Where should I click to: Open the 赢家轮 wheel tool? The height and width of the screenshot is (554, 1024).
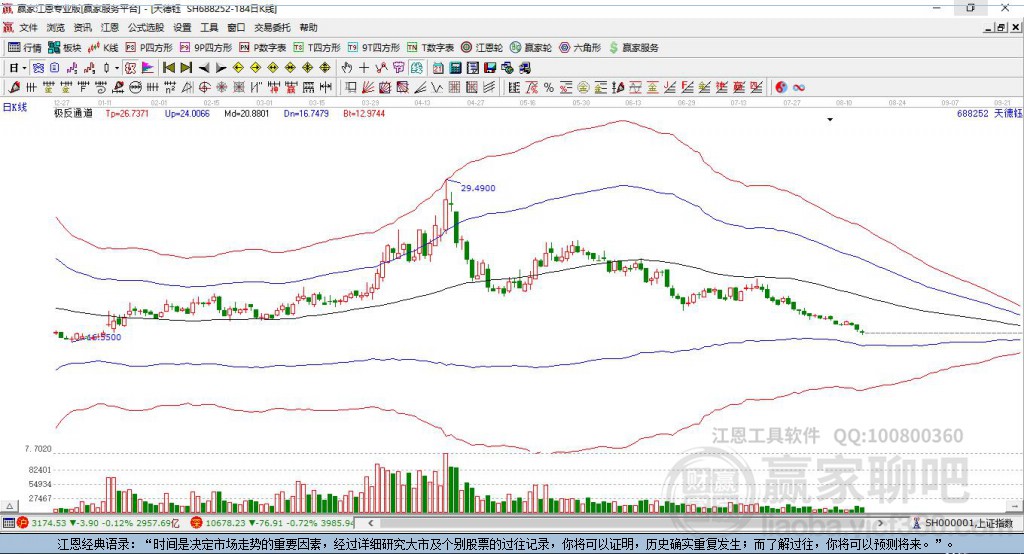(531, 48)
